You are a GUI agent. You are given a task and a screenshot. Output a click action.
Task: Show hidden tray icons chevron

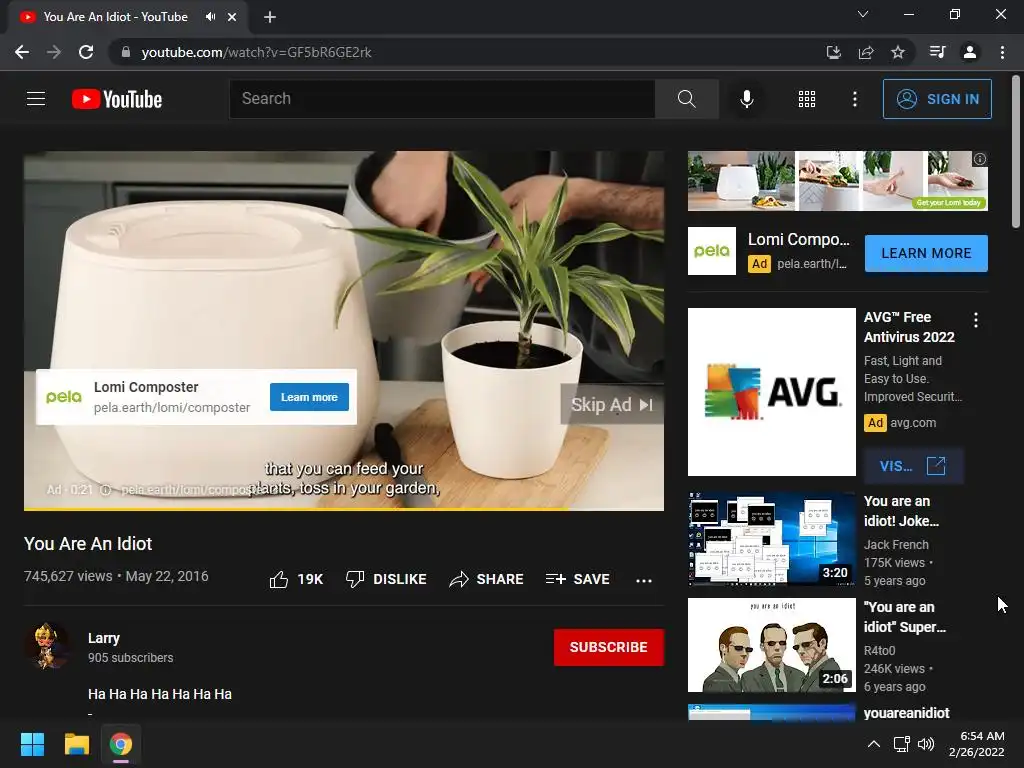coord(873,744)
